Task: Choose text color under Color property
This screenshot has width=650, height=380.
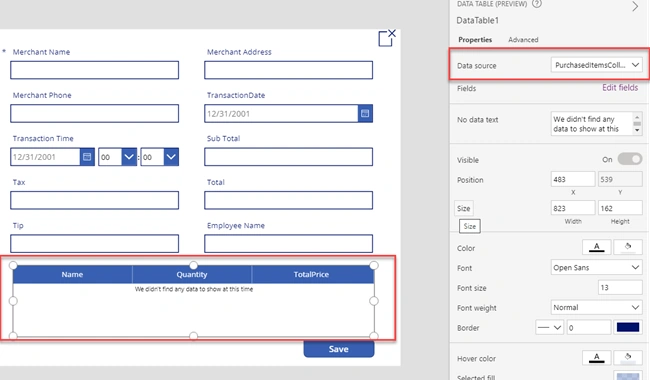Action: 597,247
